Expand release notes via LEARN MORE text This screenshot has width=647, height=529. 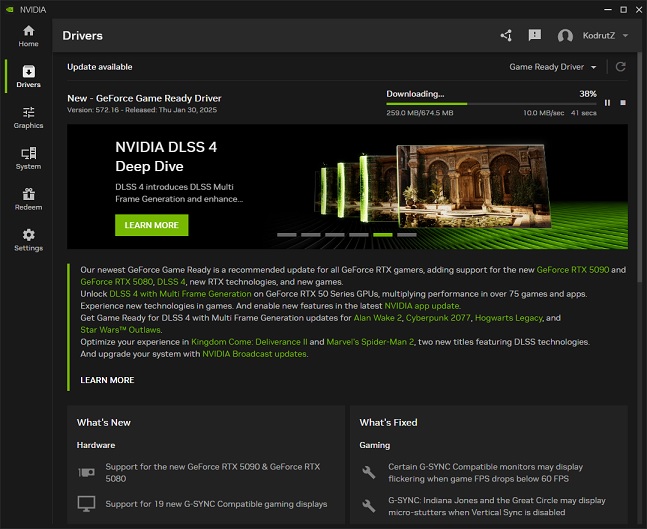pos(107,380)
